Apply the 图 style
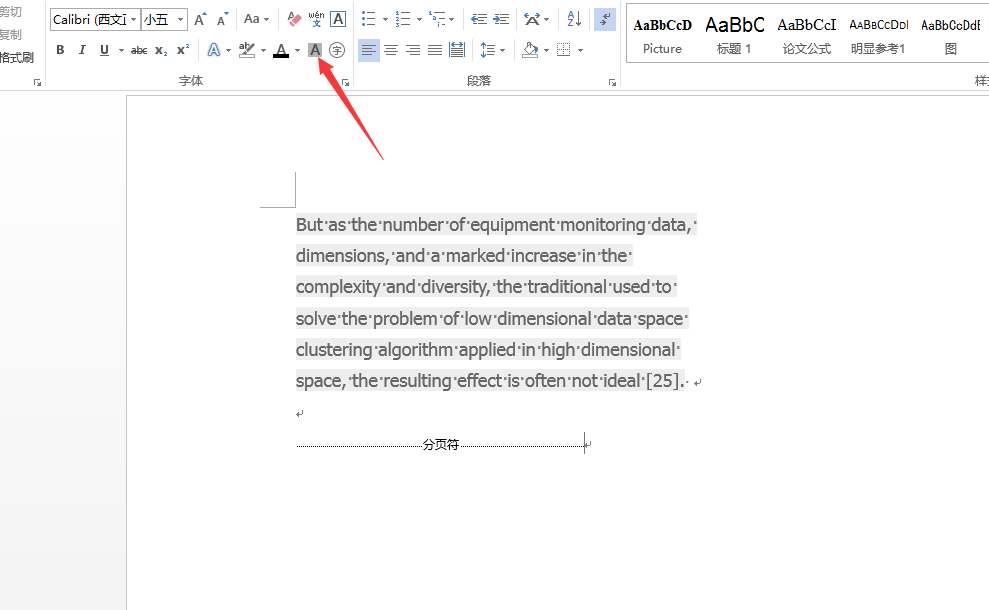 pyautogui.click(x=951, y=36)
